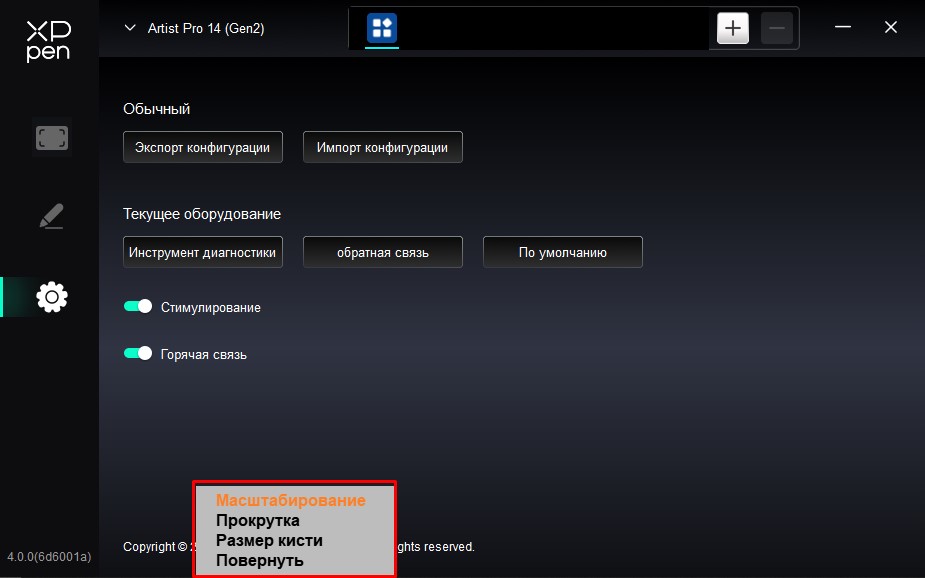Add an application with the plus button
925x578 pixels.
click(733, 28)
